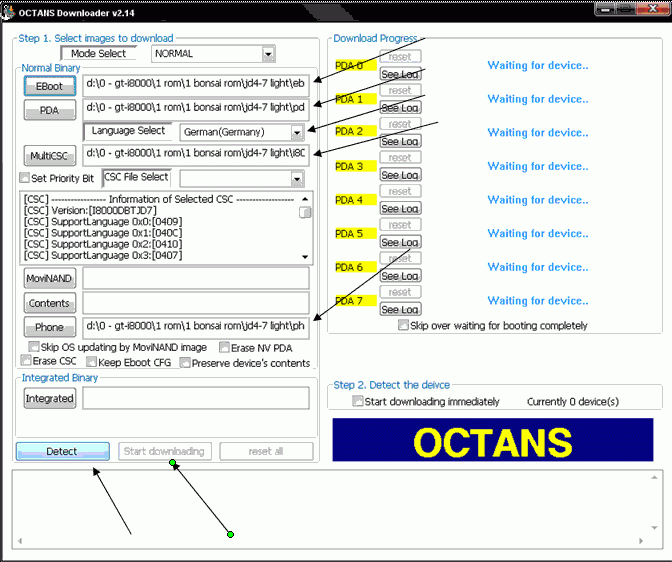Click See Log for PDA 0
This screenshot has width=672, height=562.
pyautogui.click(x=400, y=74)
